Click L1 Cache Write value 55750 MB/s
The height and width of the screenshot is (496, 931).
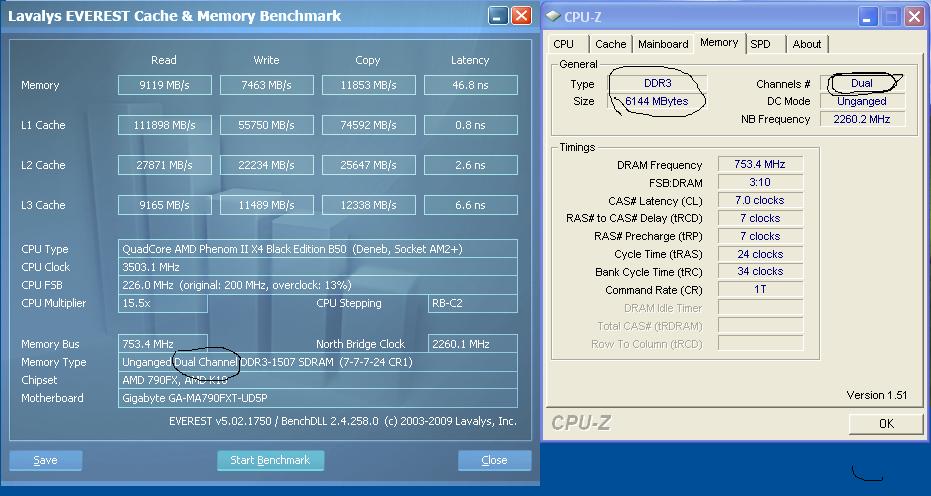pos(267,125)
